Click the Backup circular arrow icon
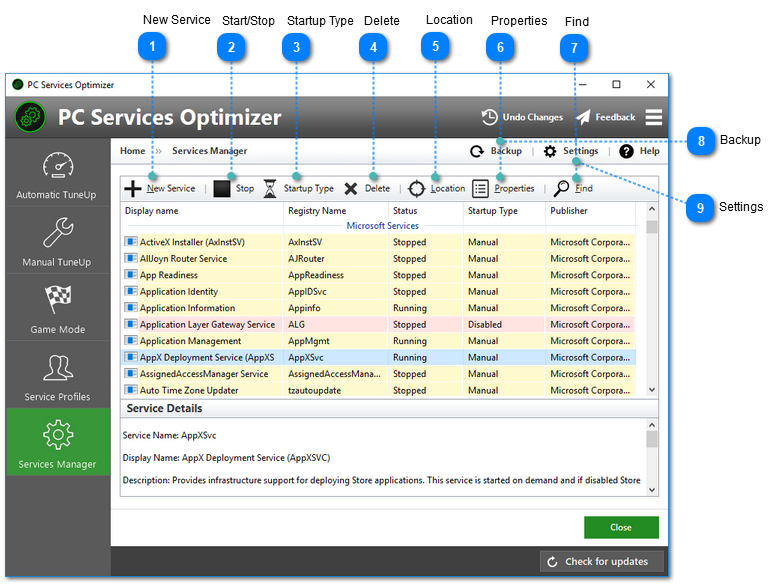The height and width of the screenshot is (586, 780). (x=477, y=151)
